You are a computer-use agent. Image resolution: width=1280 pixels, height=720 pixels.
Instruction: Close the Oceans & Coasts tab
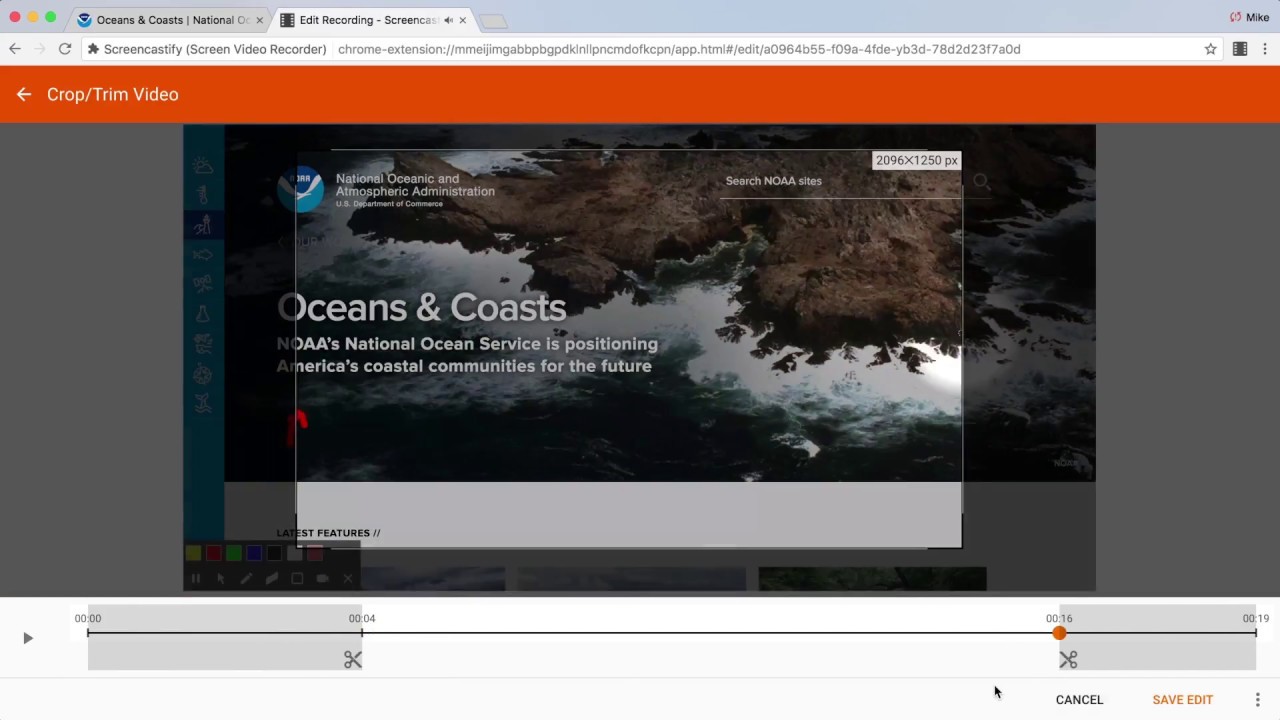coord(260,20)
